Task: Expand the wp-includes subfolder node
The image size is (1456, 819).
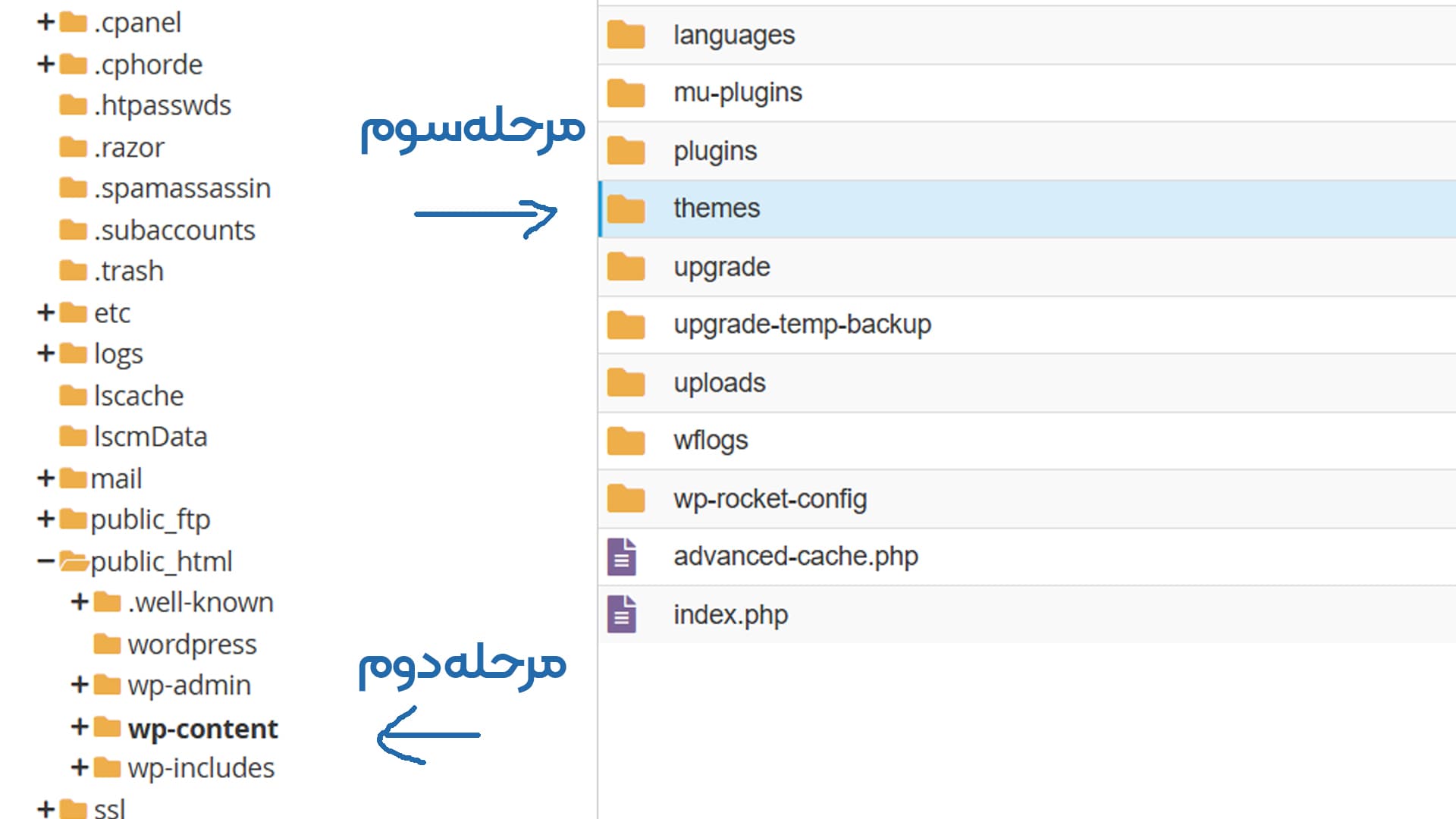Action: pyautogui.click(x=80, y=767)
